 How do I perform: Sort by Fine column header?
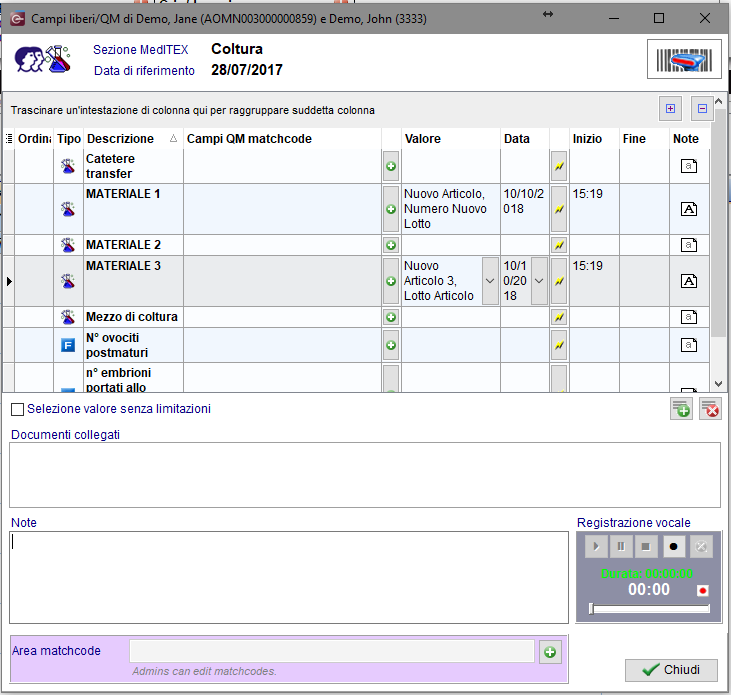click(644, 138)
